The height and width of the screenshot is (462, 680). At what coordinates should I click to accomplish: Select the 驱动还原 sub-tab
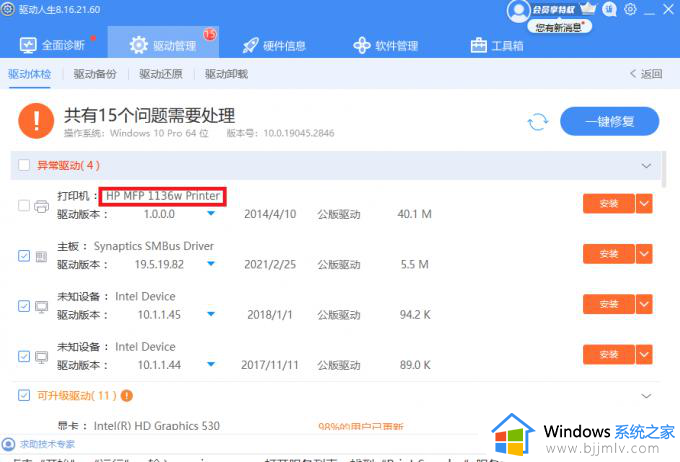tap(161, 74)
